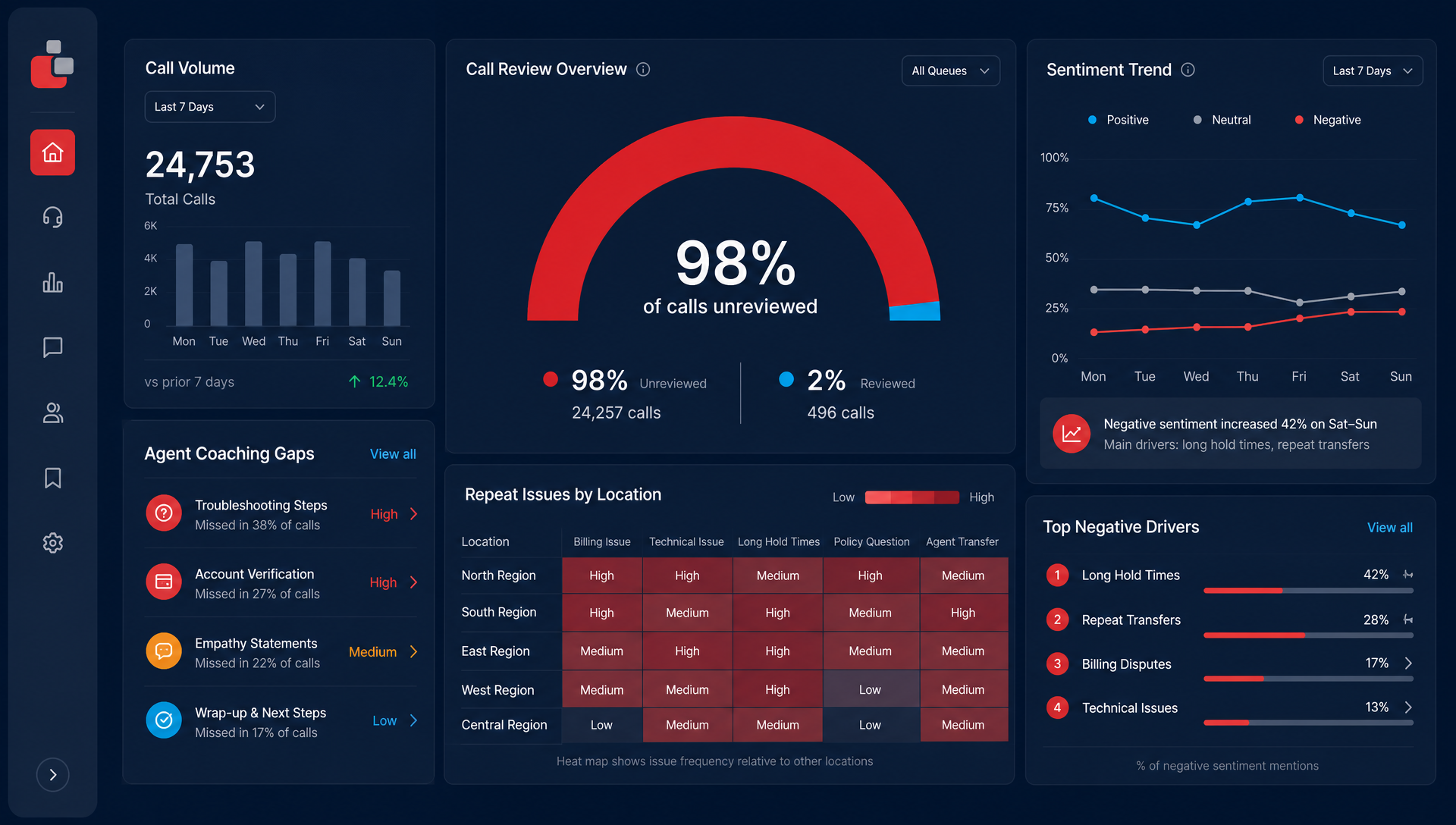Click the number 4 badge for Technical Issues
The image size is (1456, 825).
coord(1057,707)
